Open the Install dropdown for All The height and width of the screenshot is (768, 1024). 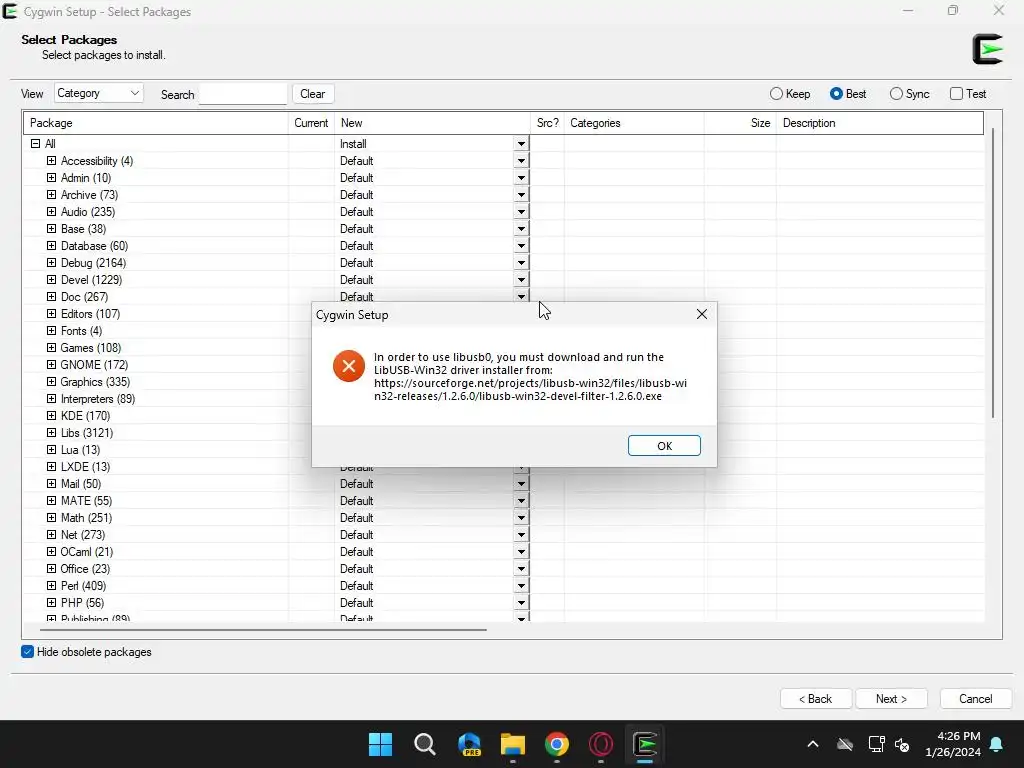point(521,144)
